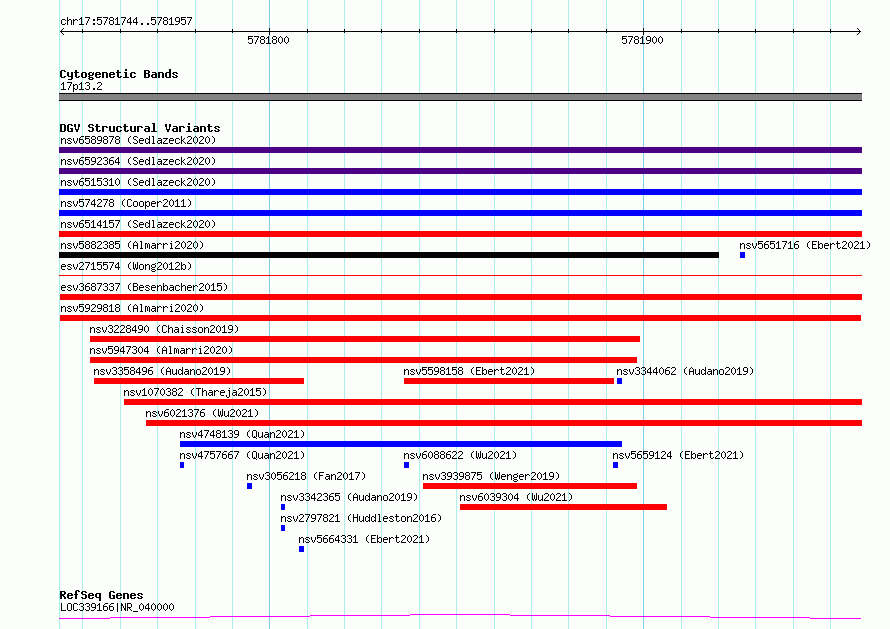Select nsv3344062 (Audano2019) label
This screenshot has height=629, width=890.
pos(685,371)
